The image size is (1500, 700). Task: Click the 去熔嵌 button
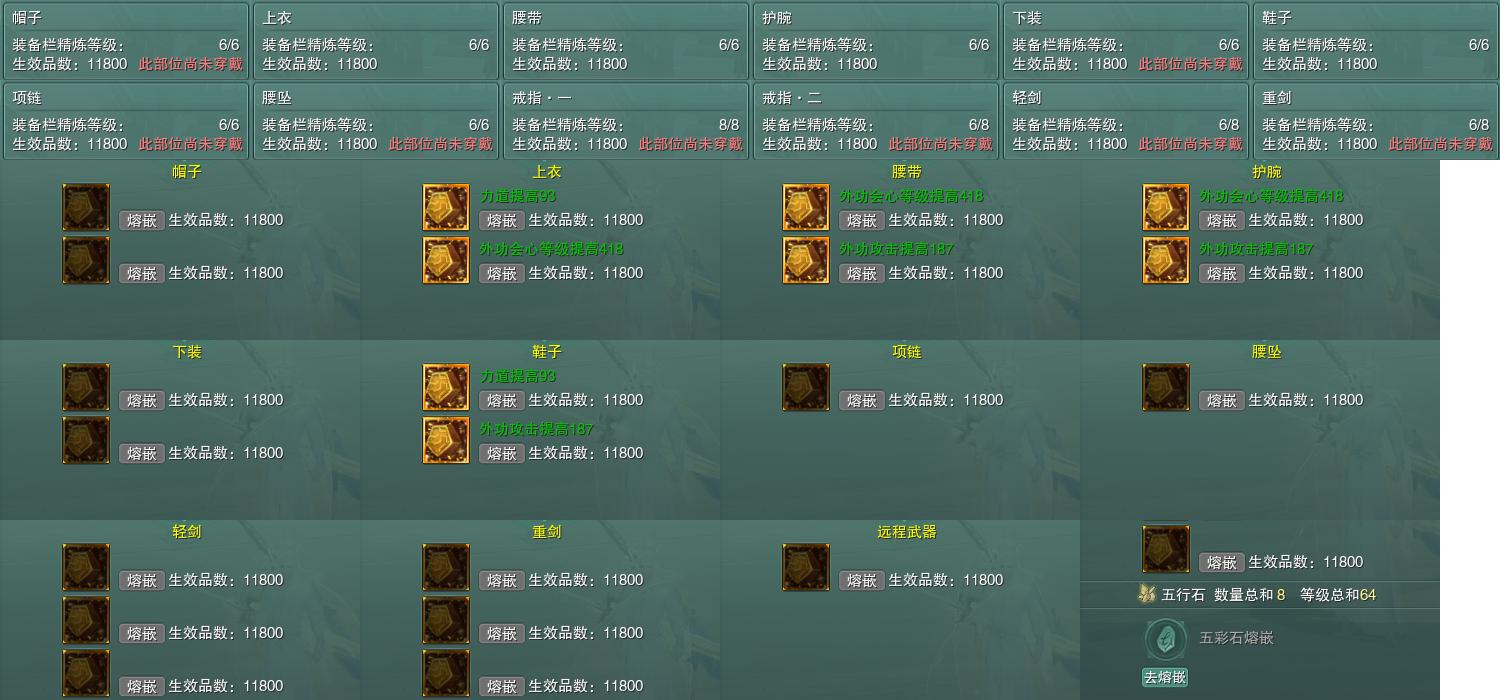[1165, 677]
